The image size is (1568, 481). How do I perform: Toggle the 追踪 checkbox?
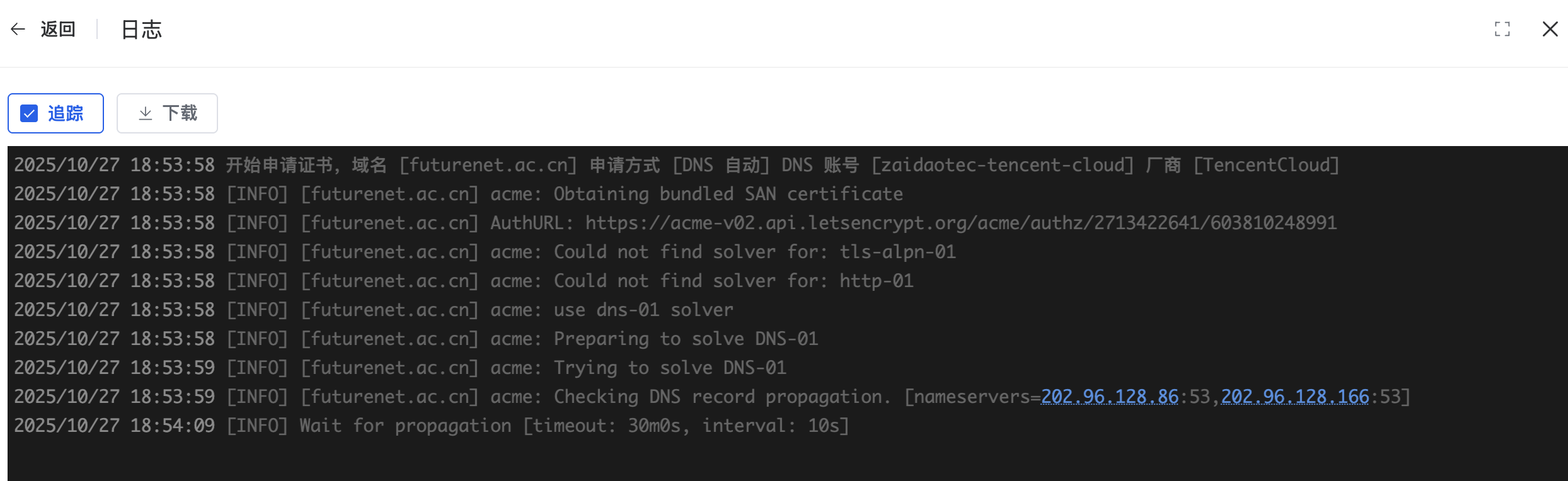click(29, 113)
